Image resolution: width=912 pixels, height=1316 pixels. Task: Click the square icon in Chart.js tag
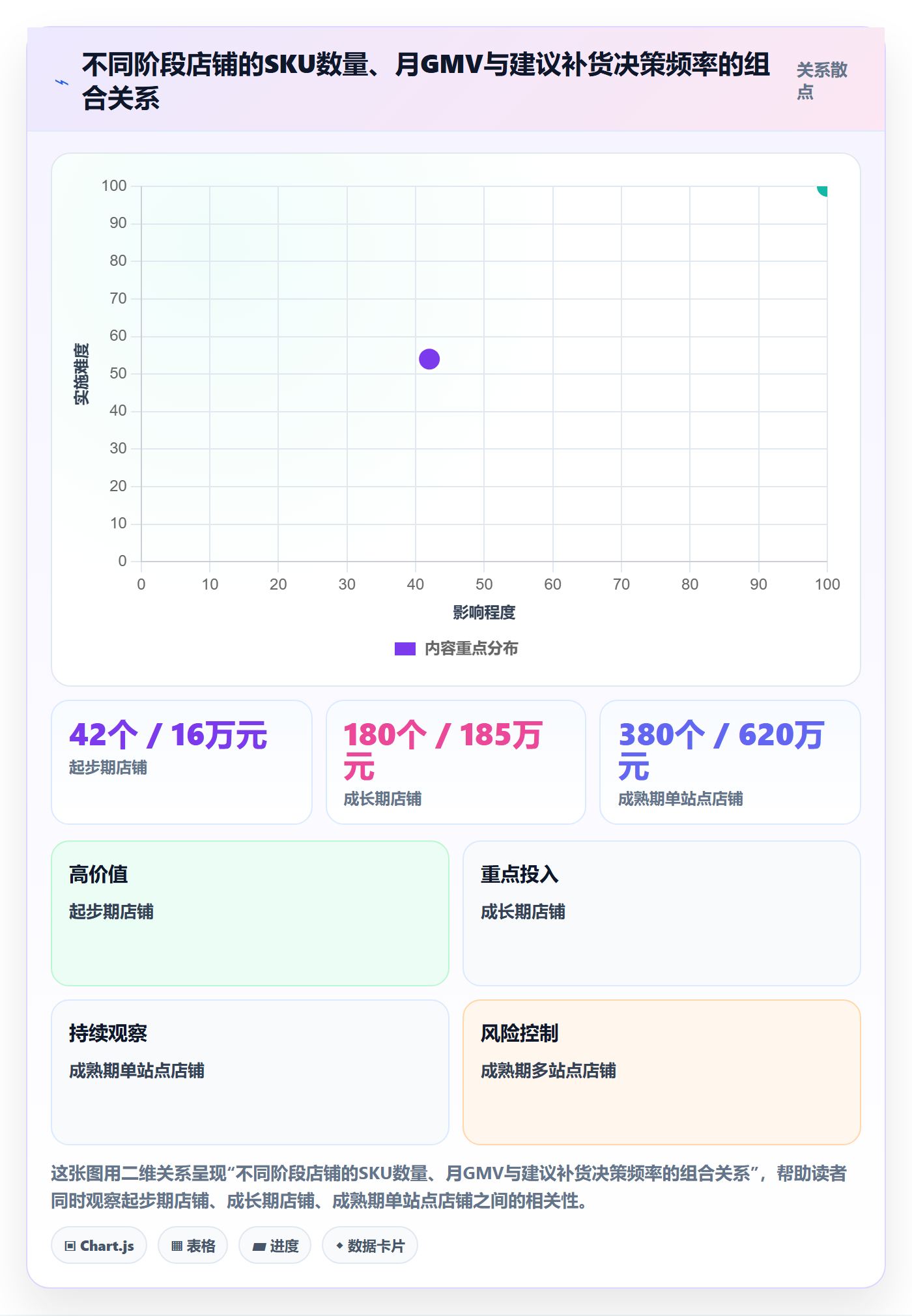70,1246
